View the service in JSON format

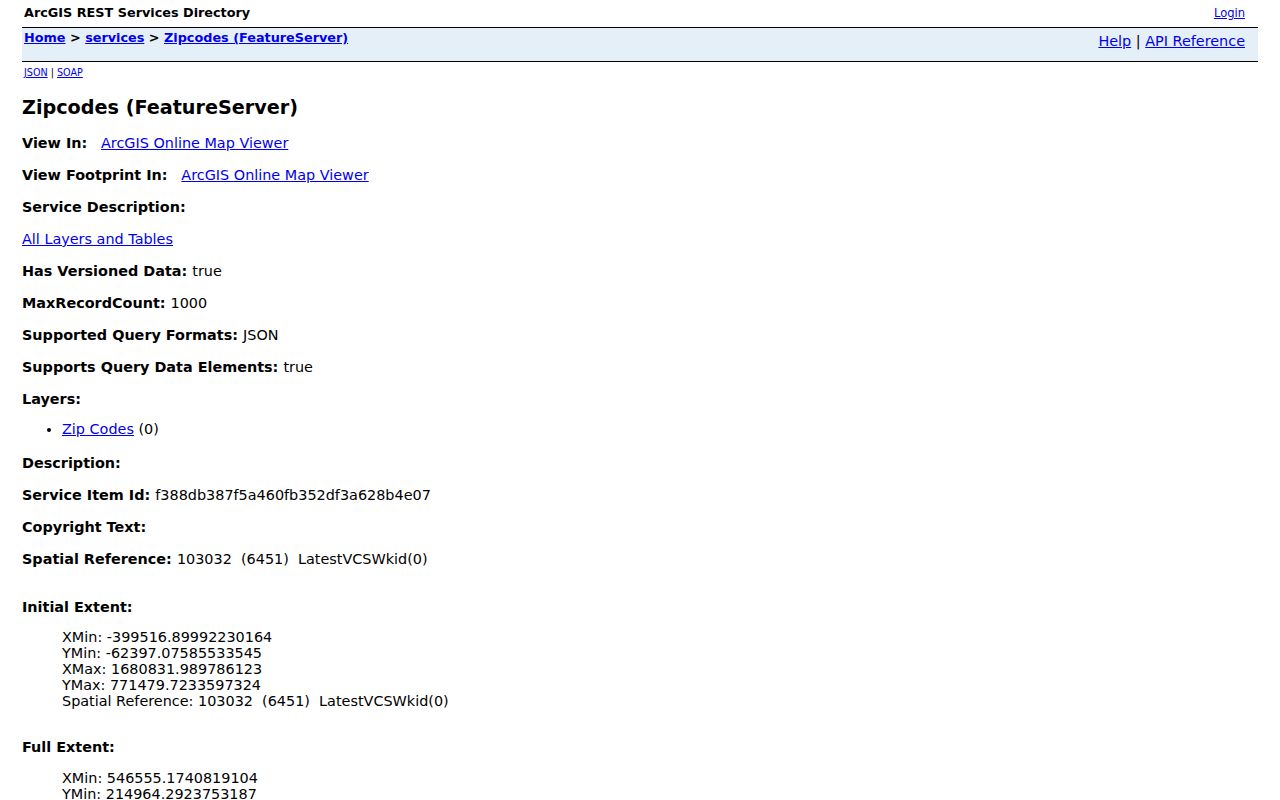[36, 73]
